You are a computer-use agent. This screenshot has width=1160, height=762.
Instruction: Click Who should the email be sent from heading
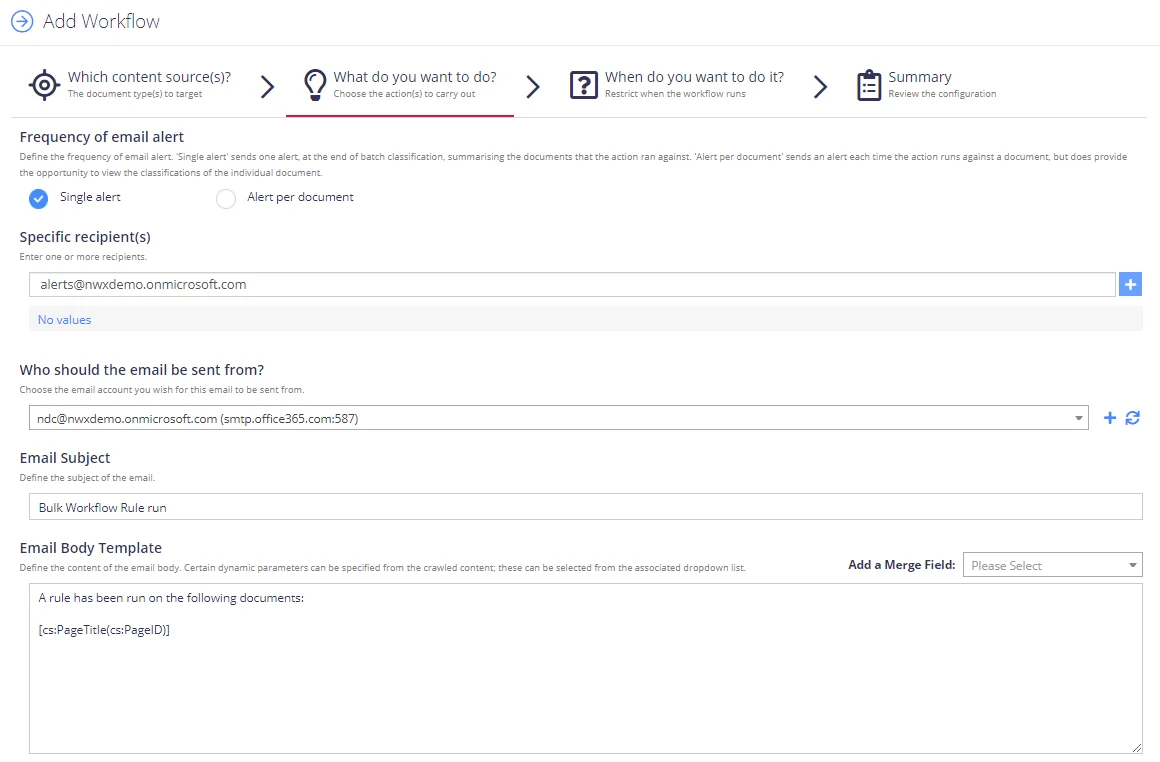141,370
